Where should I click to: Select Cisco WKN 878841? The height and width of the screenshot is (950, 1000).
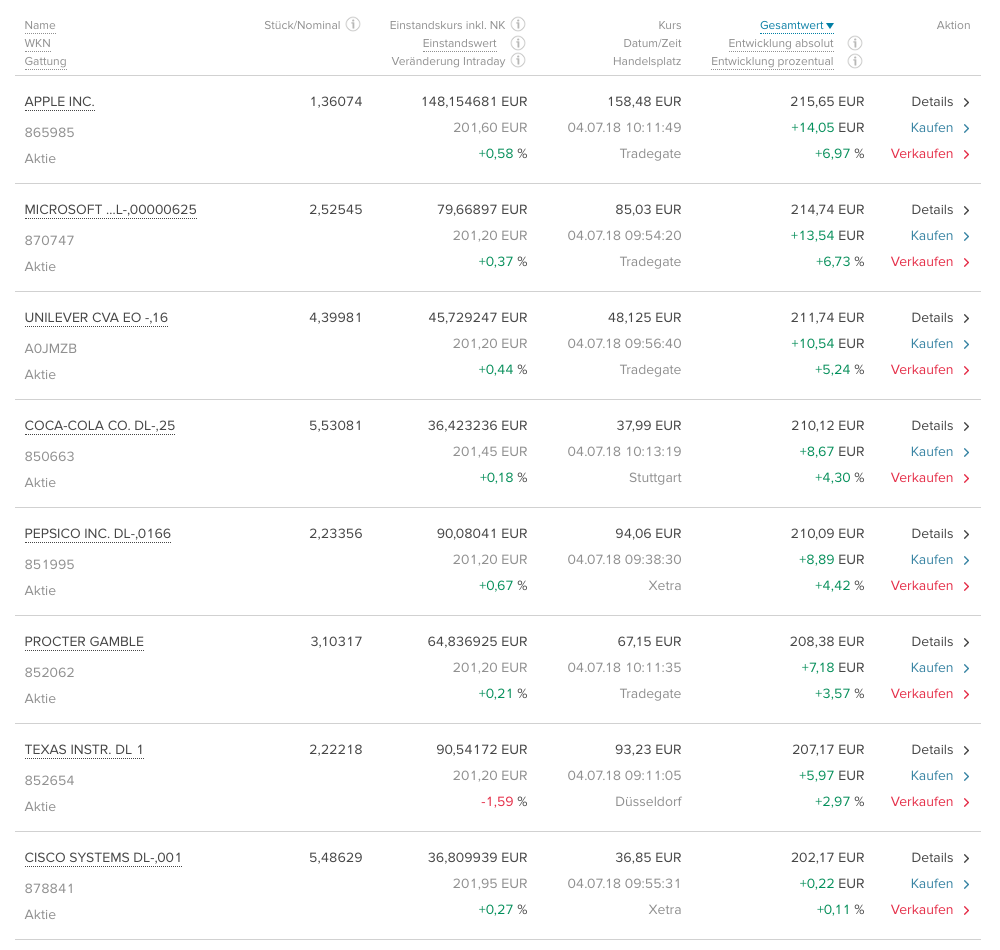point(50,889)
